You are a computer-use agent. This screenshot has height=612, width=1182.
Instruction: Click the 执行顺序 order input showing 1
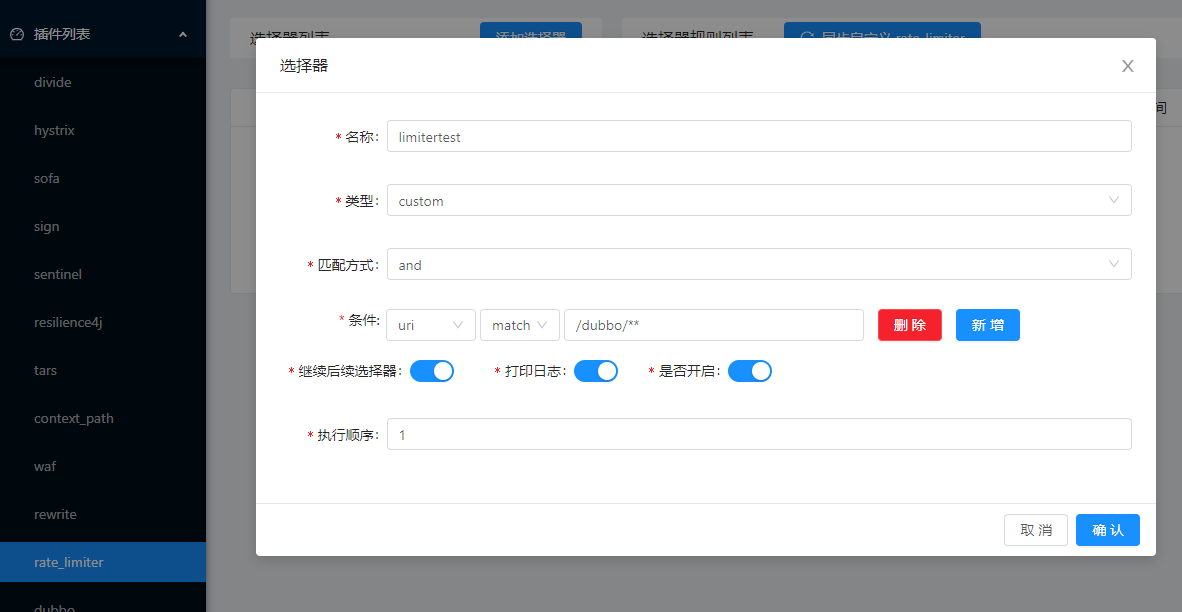(x=757, y=433)
